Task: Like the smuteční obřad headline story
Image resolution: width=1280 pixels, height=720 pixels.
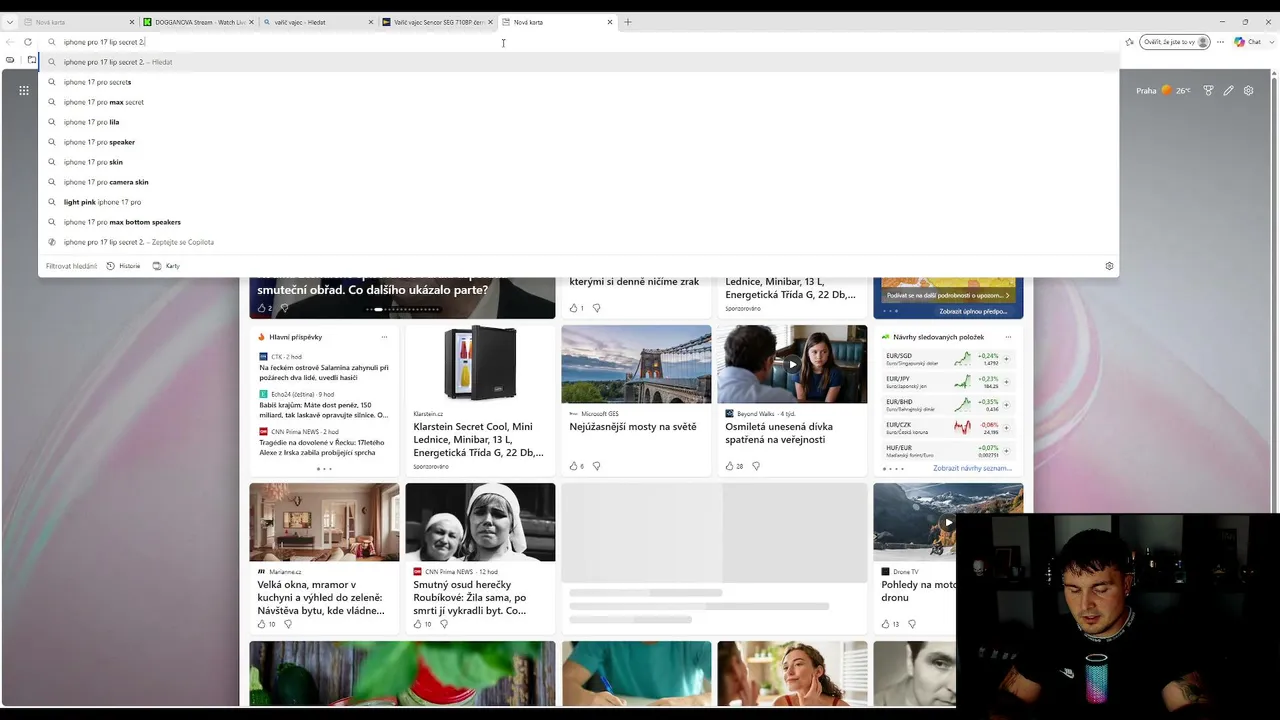Action: [x=264, y=308]
